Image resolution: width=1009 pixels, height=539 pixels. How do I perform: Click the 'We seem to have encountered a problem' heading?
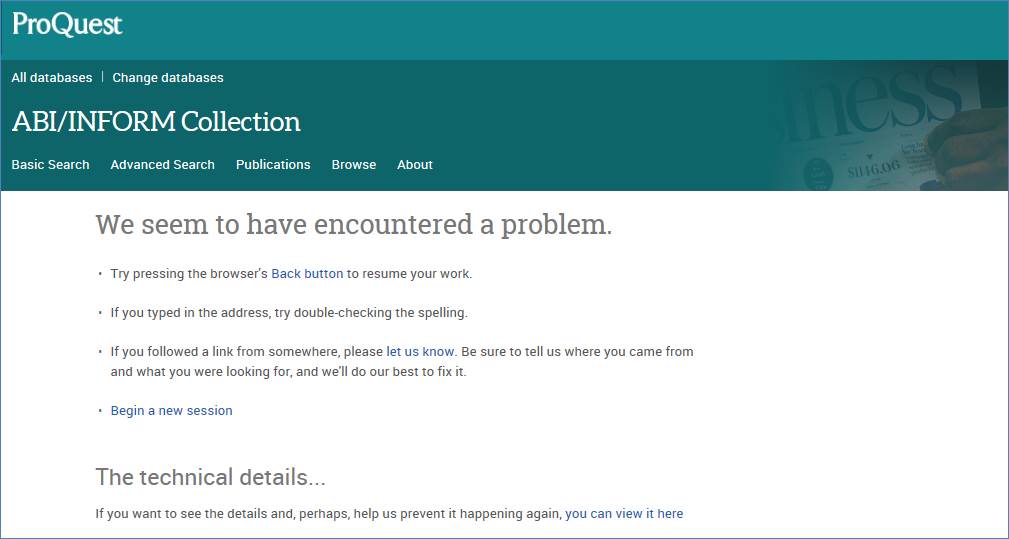tap(353, 225)
